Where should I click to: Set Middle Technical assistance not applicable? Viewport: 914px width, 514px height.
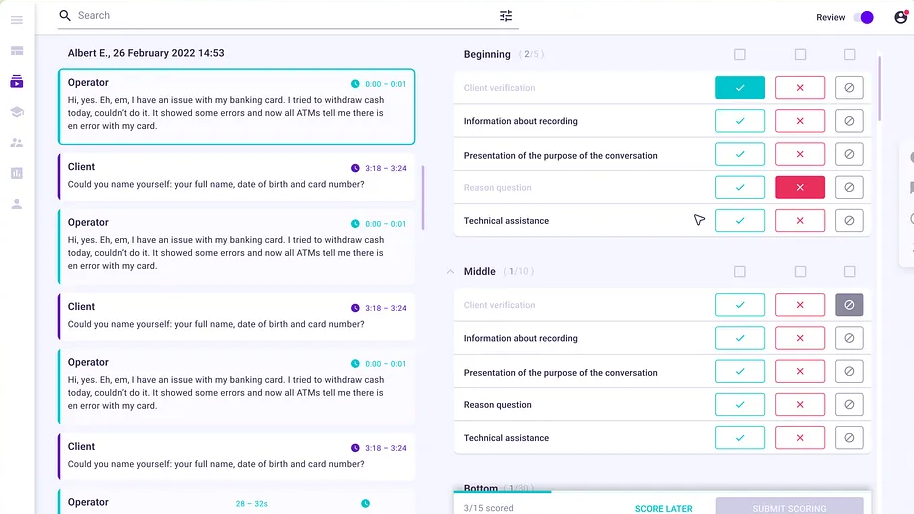849,438
